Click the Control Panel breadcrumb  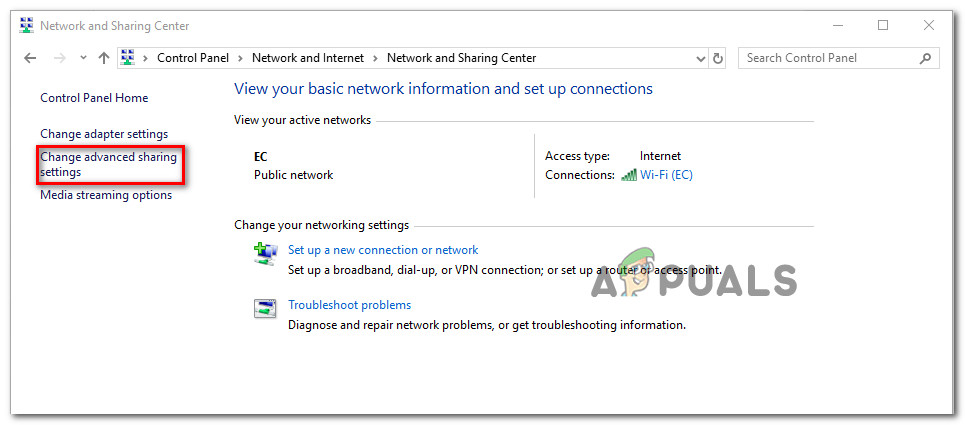coord(192,58)
